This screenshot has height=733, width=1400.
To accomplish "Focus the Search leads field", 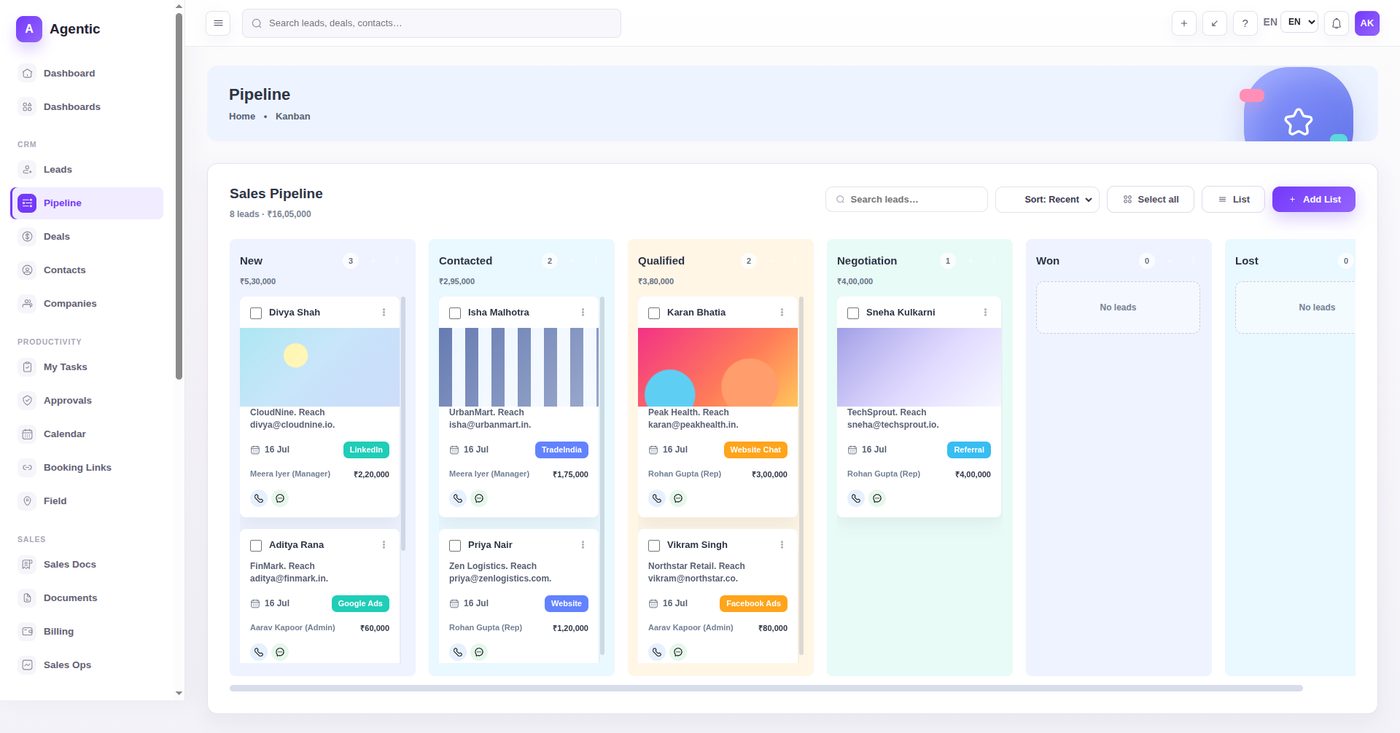I will click(x=906, y=199).
